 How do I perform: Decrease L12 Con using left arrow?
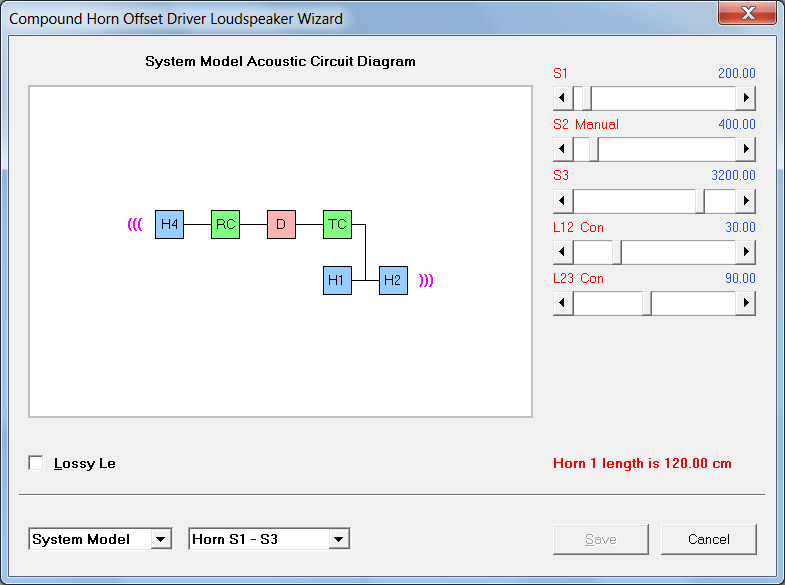[x=563, y=252]
